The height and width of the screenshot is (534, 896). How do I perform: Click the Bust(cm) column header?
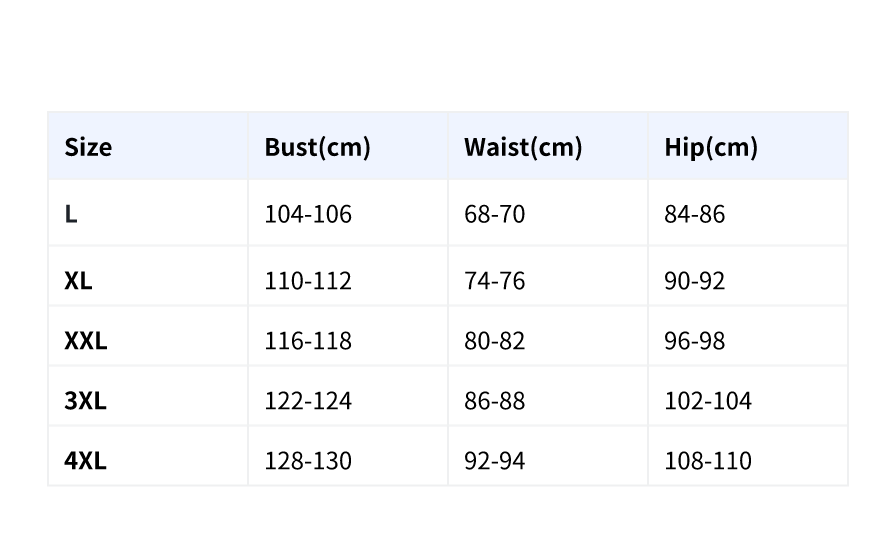(x=317, y=147)
